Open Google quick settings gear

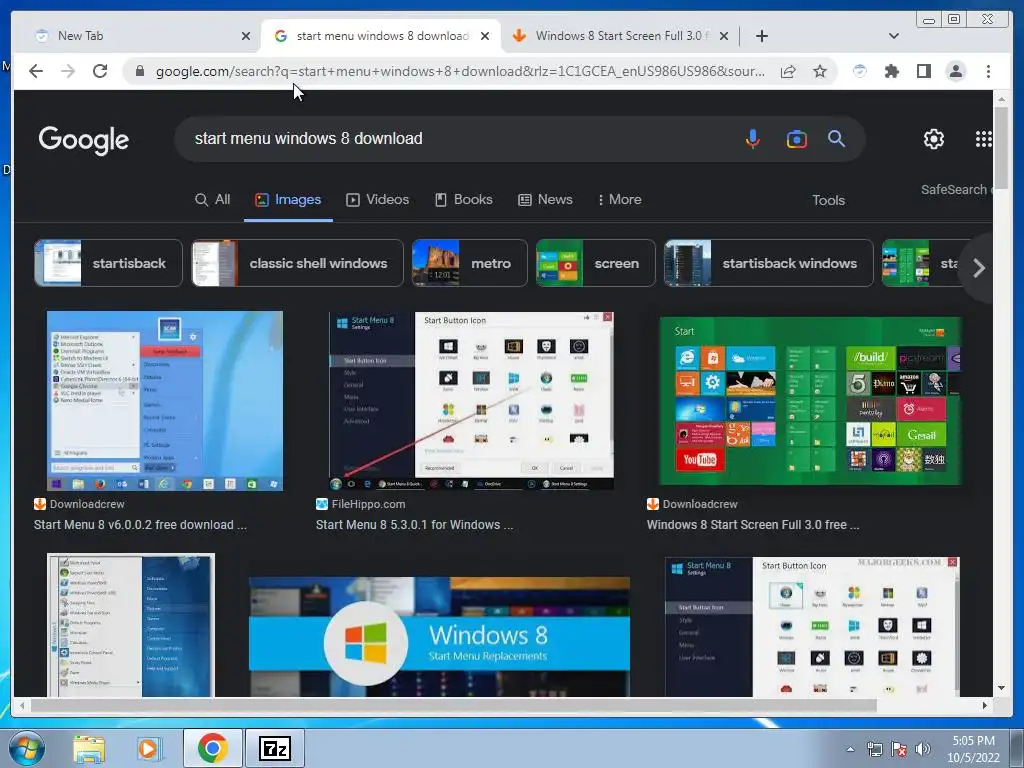(934, 138)
